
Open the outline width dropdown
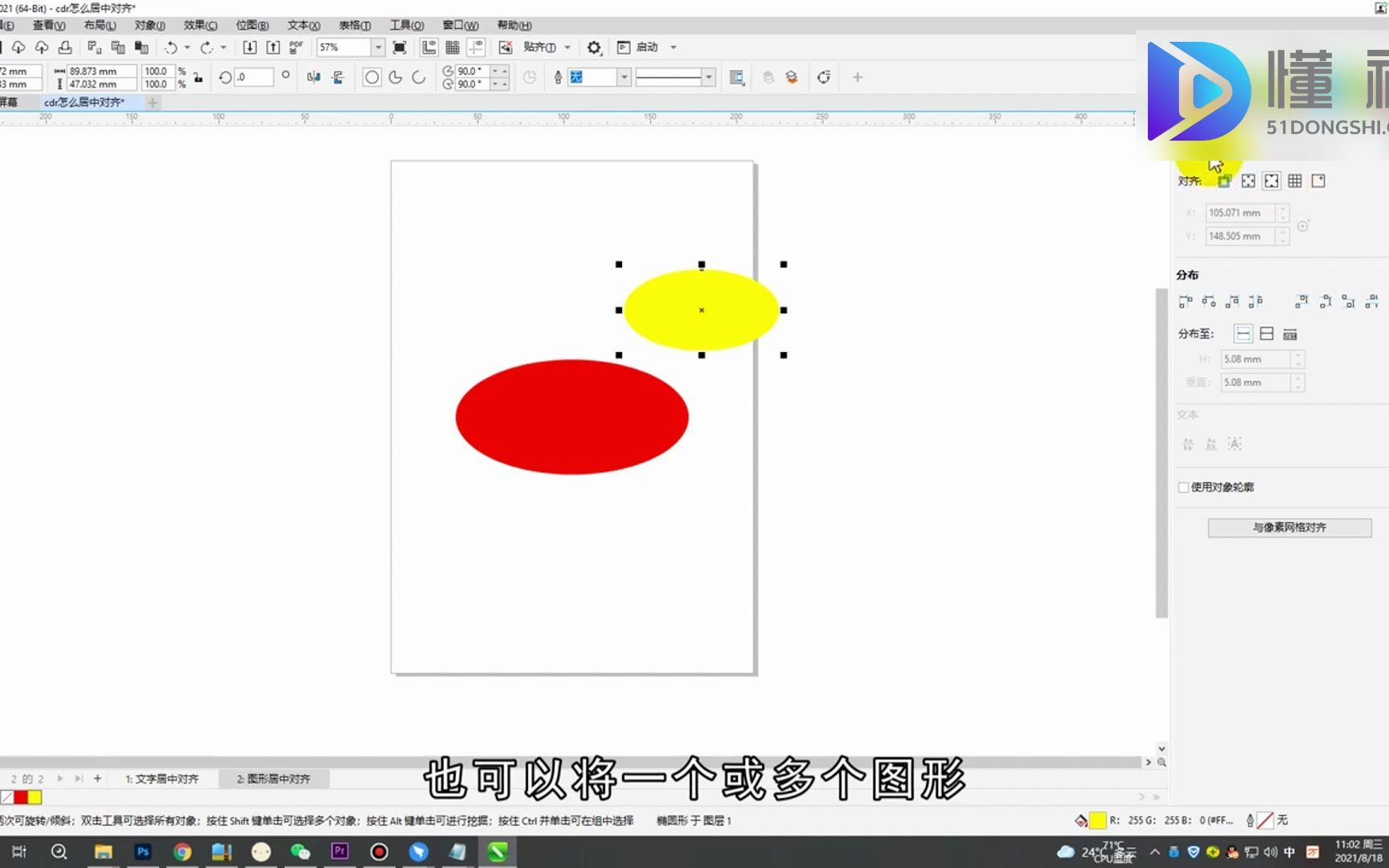point(624,77)
